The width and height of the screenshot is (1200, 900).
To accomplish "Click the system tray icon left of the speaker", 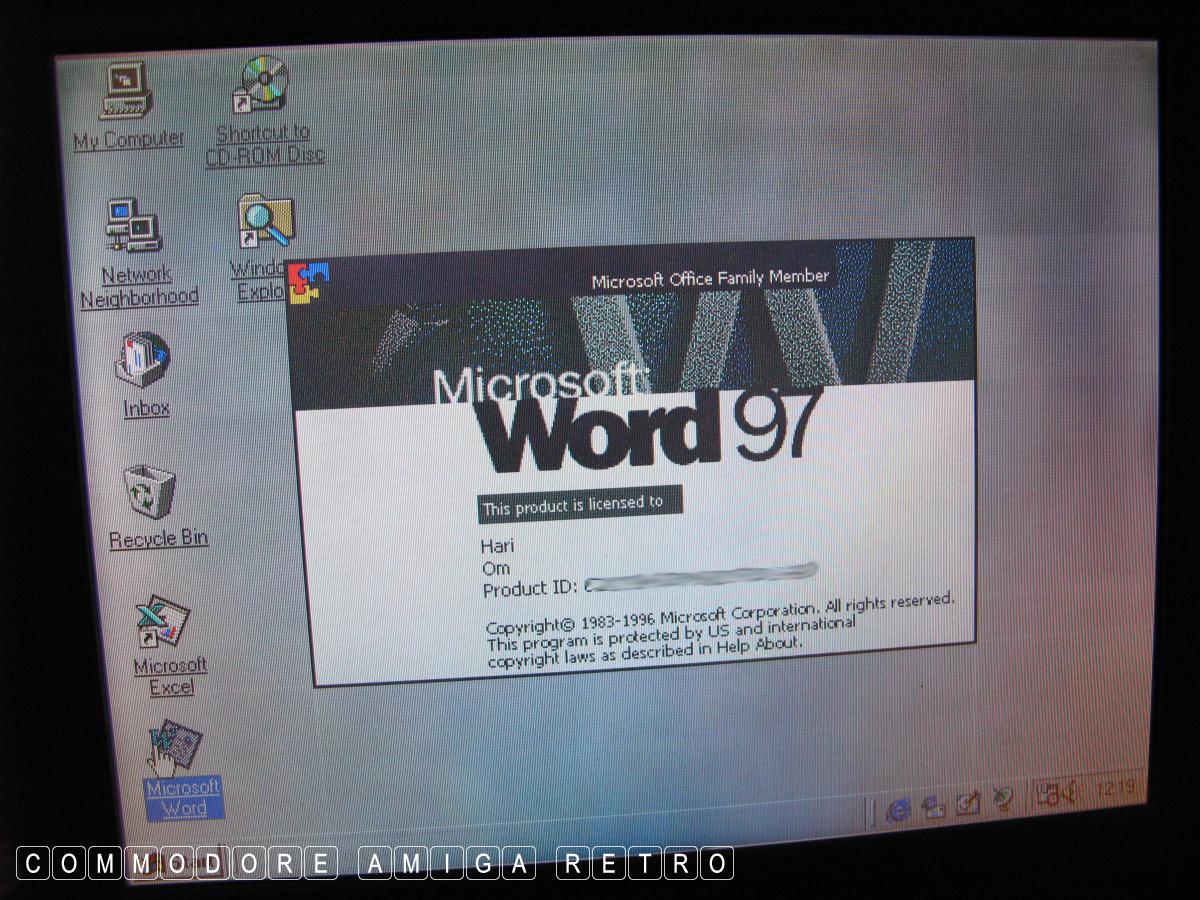I will pyautogui.click(x=1047, y=795).
